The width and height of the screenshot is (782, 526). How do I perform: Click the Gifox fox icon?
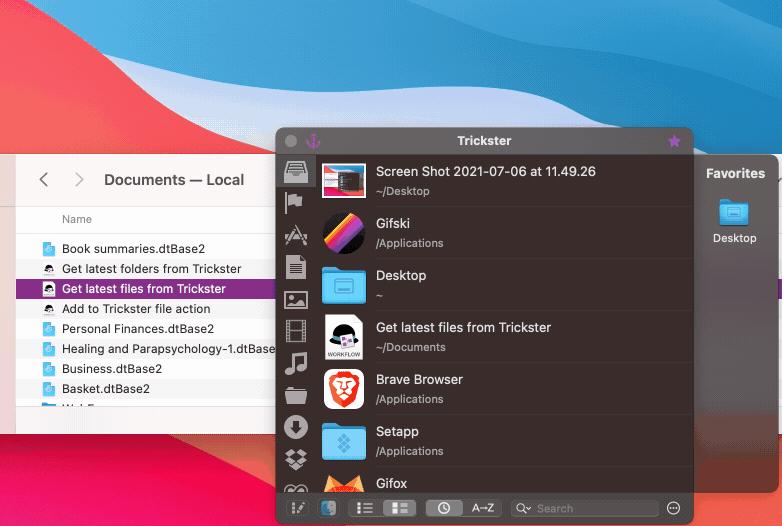point(344,484)
